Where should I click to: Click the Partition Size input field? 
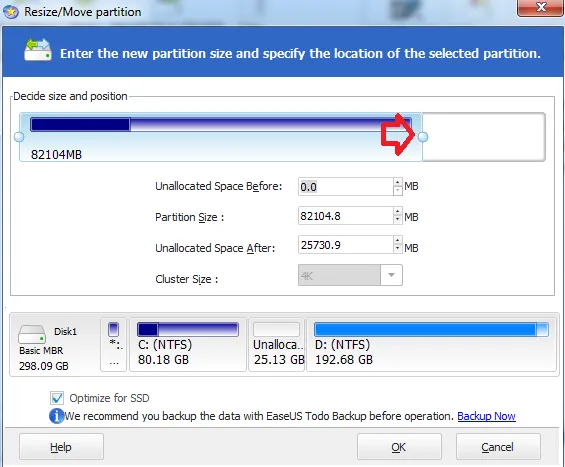pos(346,216)
